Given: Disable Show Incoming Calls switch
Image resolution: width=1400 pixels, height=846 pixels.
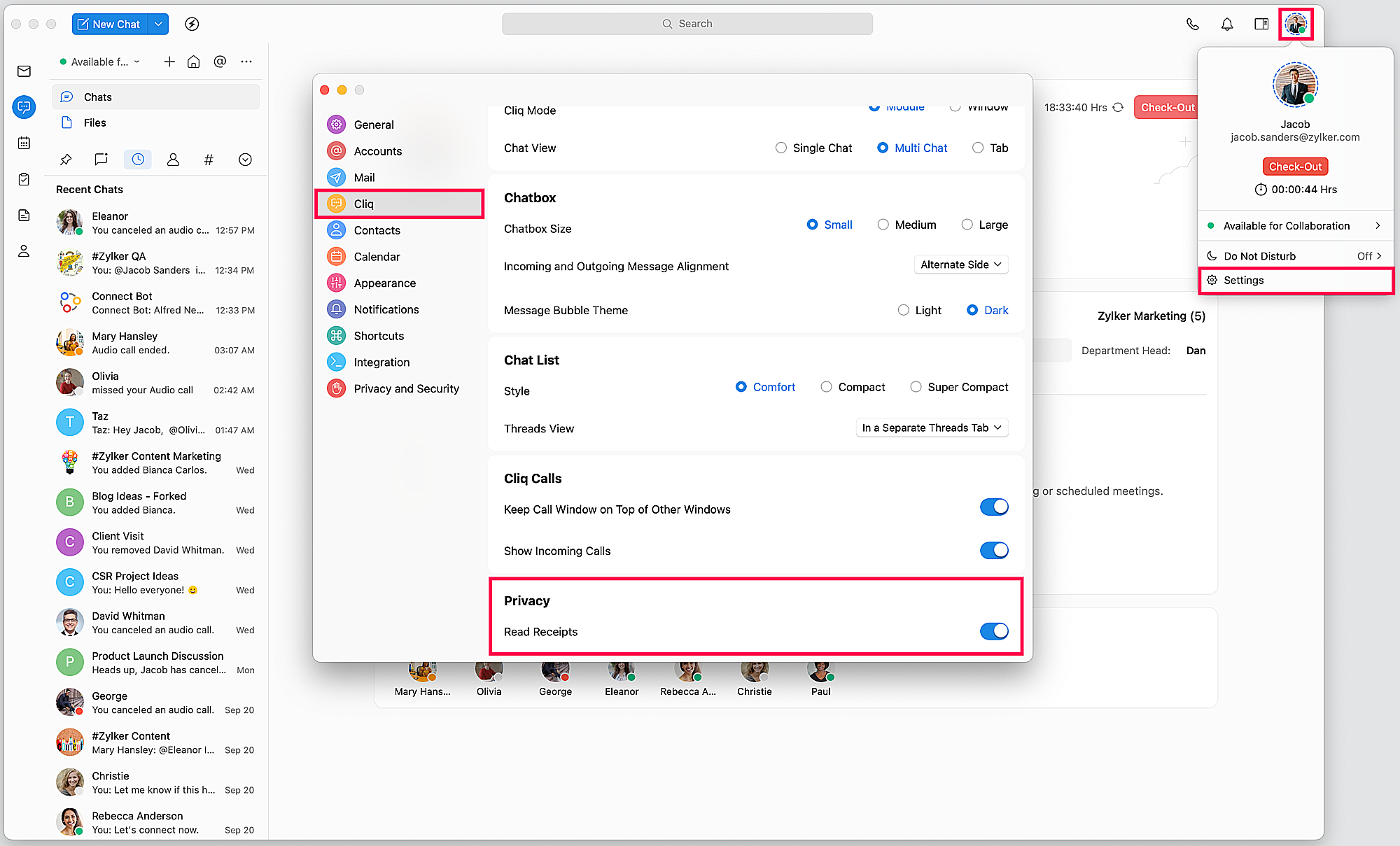Looking at the screenshot, I should pos(994,551).
